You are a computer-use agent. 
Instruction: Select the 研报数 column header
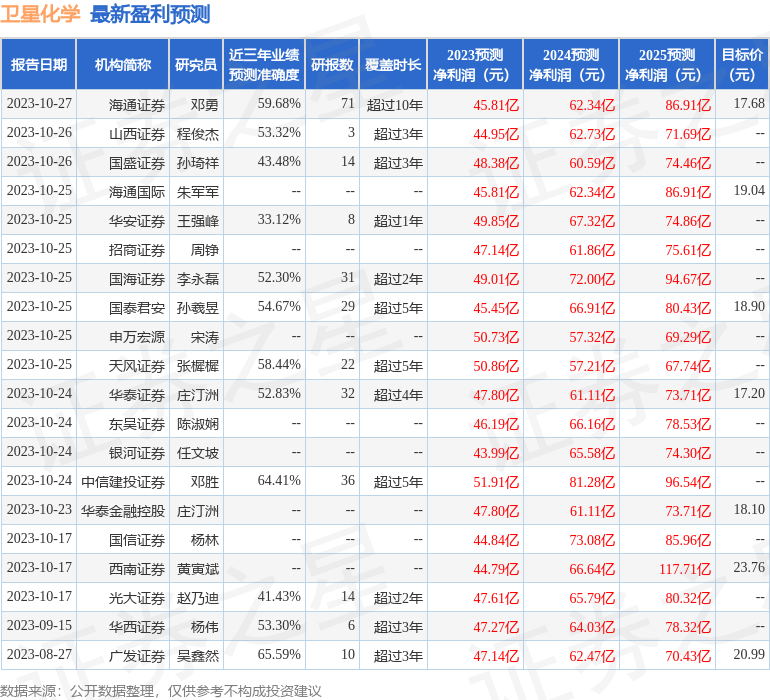(332, 64)
